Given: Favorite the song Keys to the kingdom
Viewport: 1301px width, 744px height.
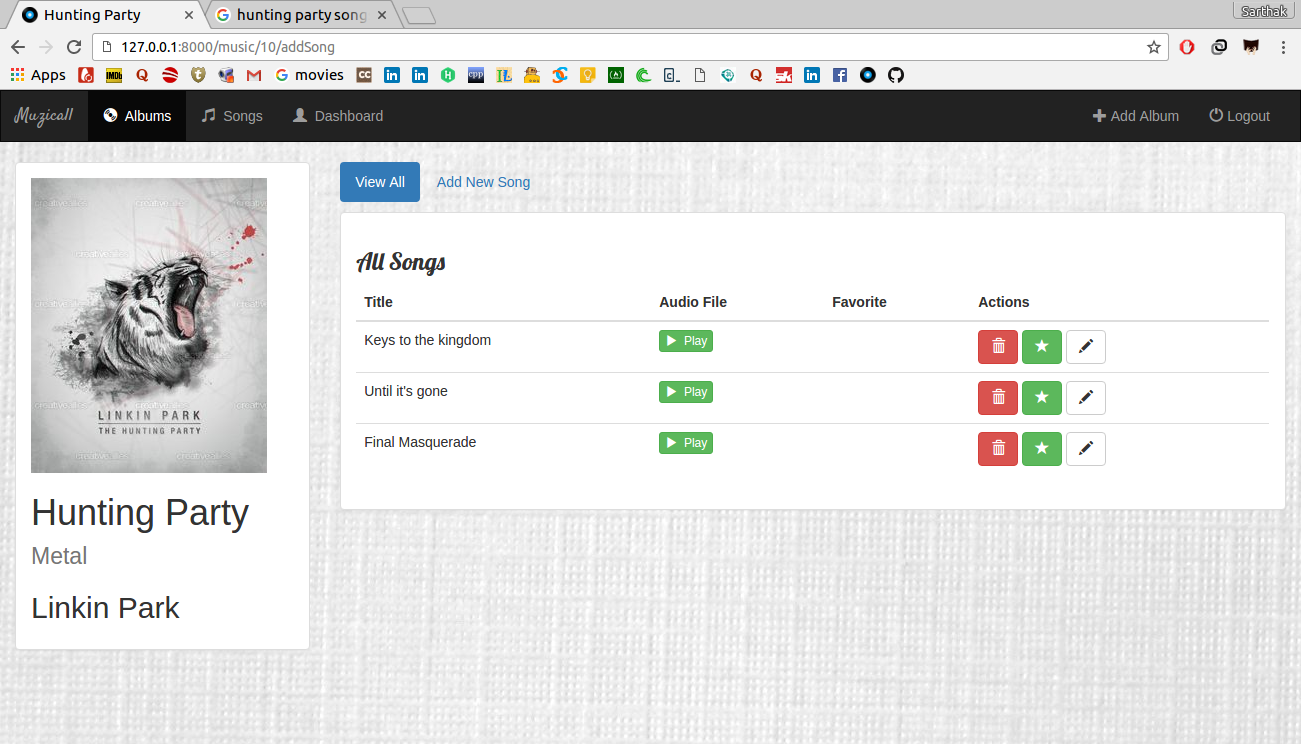Looking at the screenshot, I should click(1042, 346).
